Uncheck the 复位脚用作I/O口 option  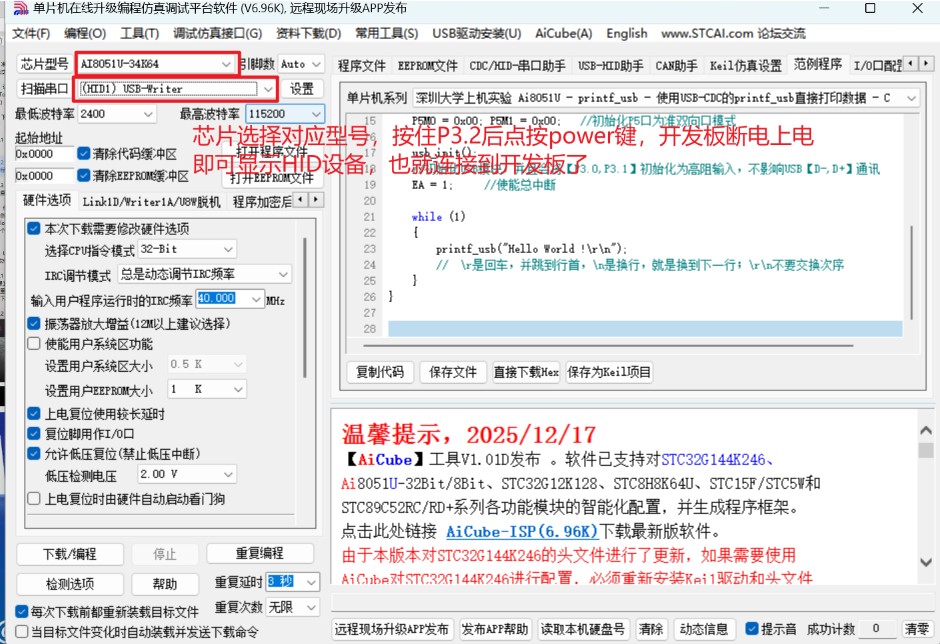tap(33, 433)
